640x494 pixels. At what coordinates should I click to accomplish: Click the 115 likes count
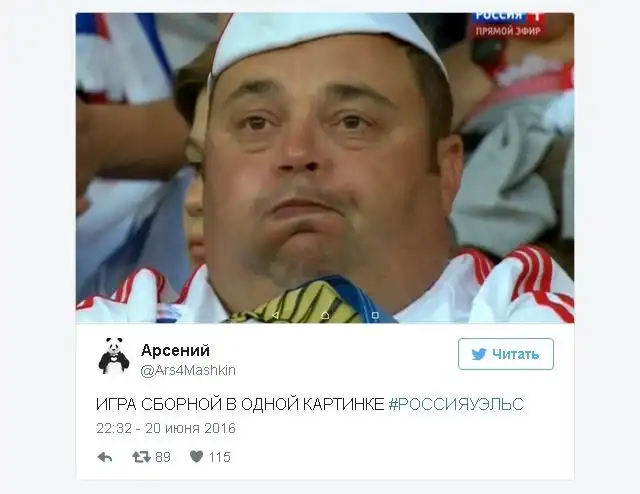pos(220,457)
